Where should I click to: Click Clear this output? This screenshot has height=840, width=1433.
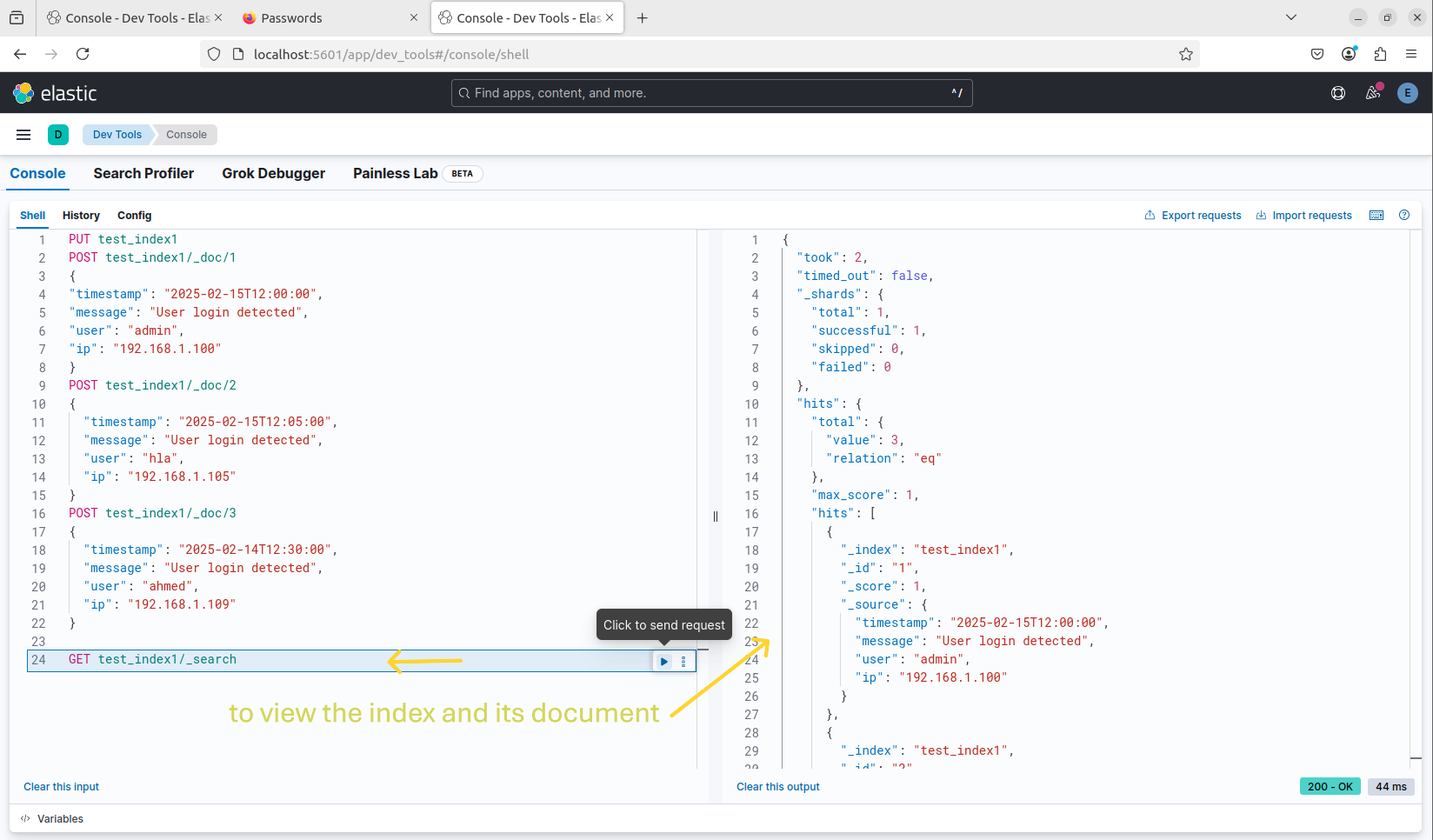coord(777,787)
